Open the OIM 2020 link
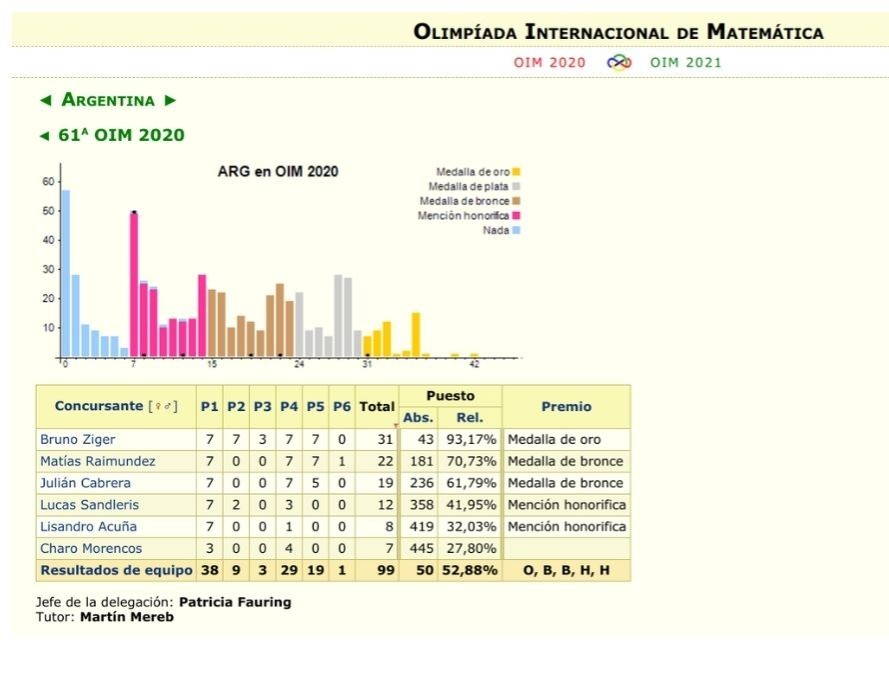This screenshot has width=889, height=683. (x=549, y=62)
